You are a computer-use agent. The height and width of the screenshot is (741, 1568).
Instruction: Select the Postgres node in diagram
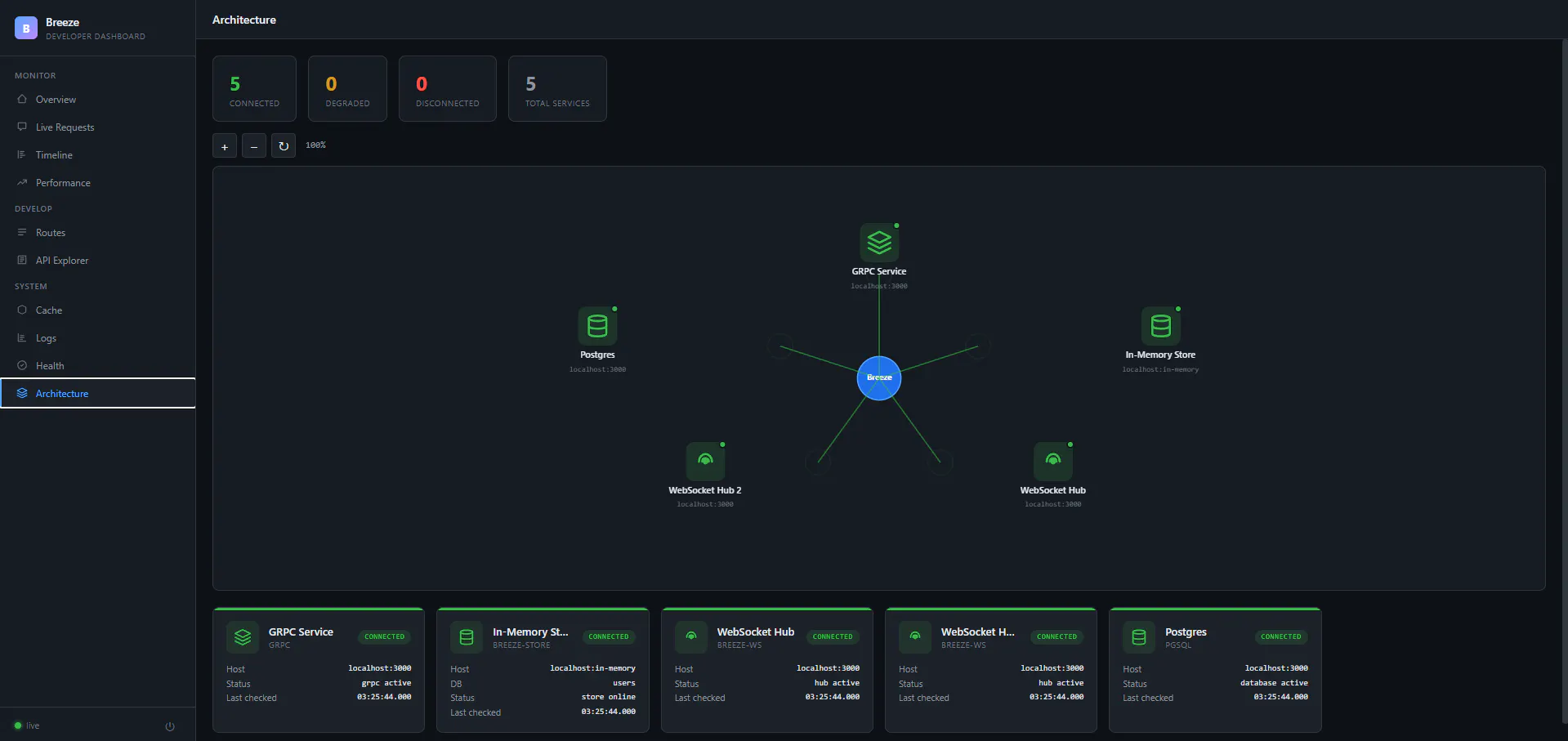click(597, 326)
